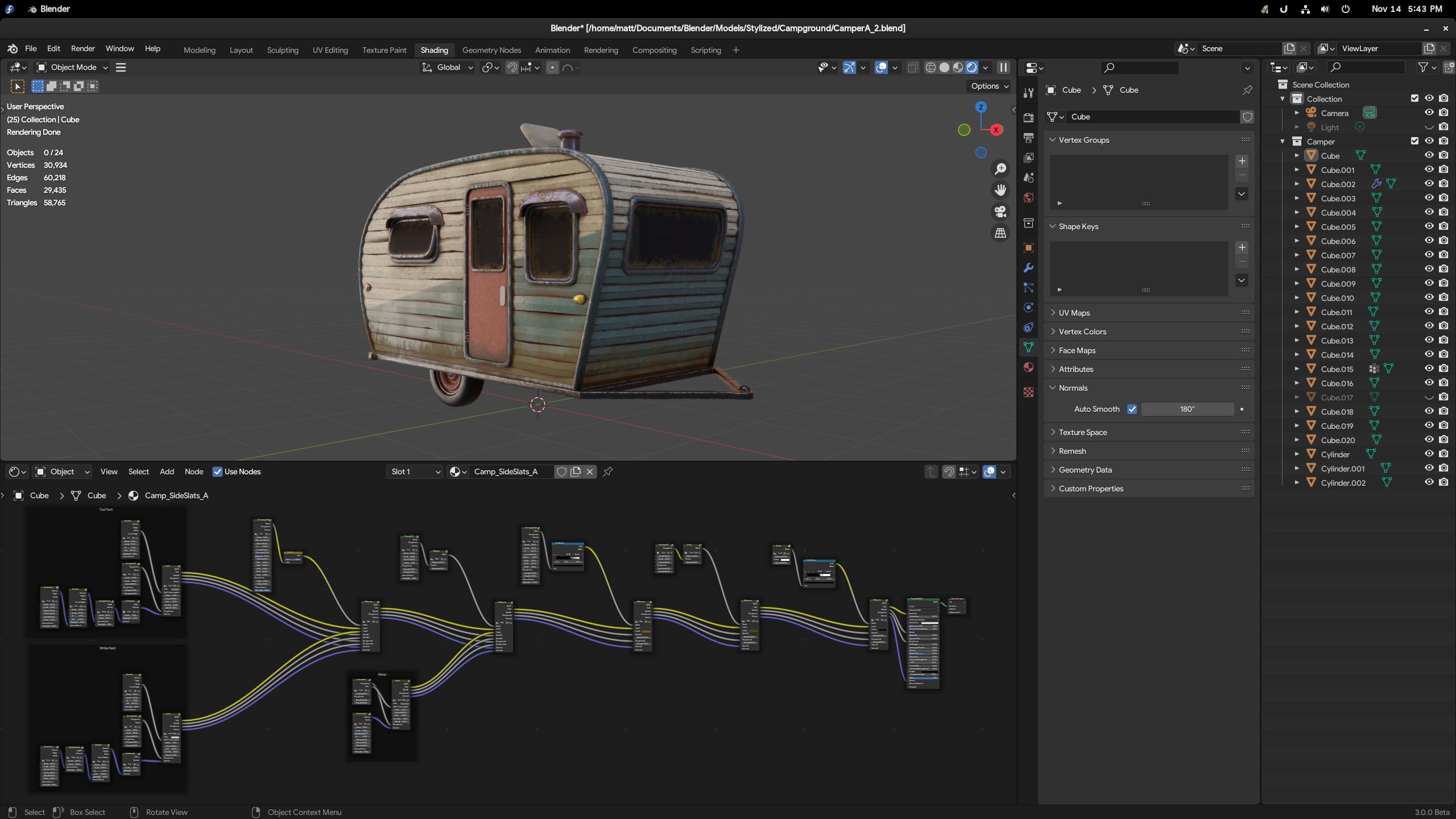Viewport: 1456px width, 819px height.
Task: Open the node editor Add menu
Action: pos(167,471)
